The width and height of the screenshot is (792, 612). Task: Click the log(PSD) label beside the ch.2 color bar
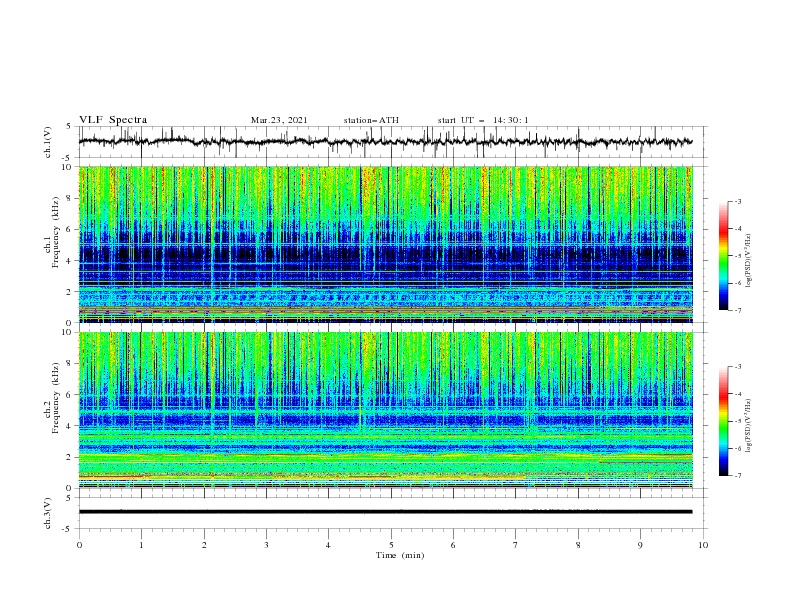749,425
